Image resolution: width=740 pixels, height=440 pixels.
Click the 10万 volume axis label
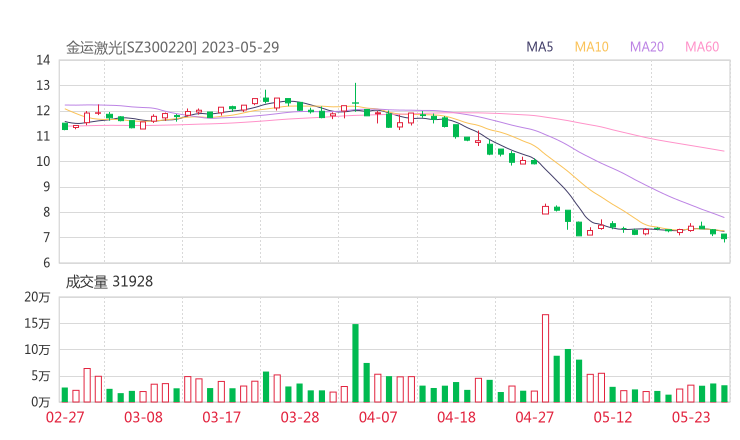37,350
